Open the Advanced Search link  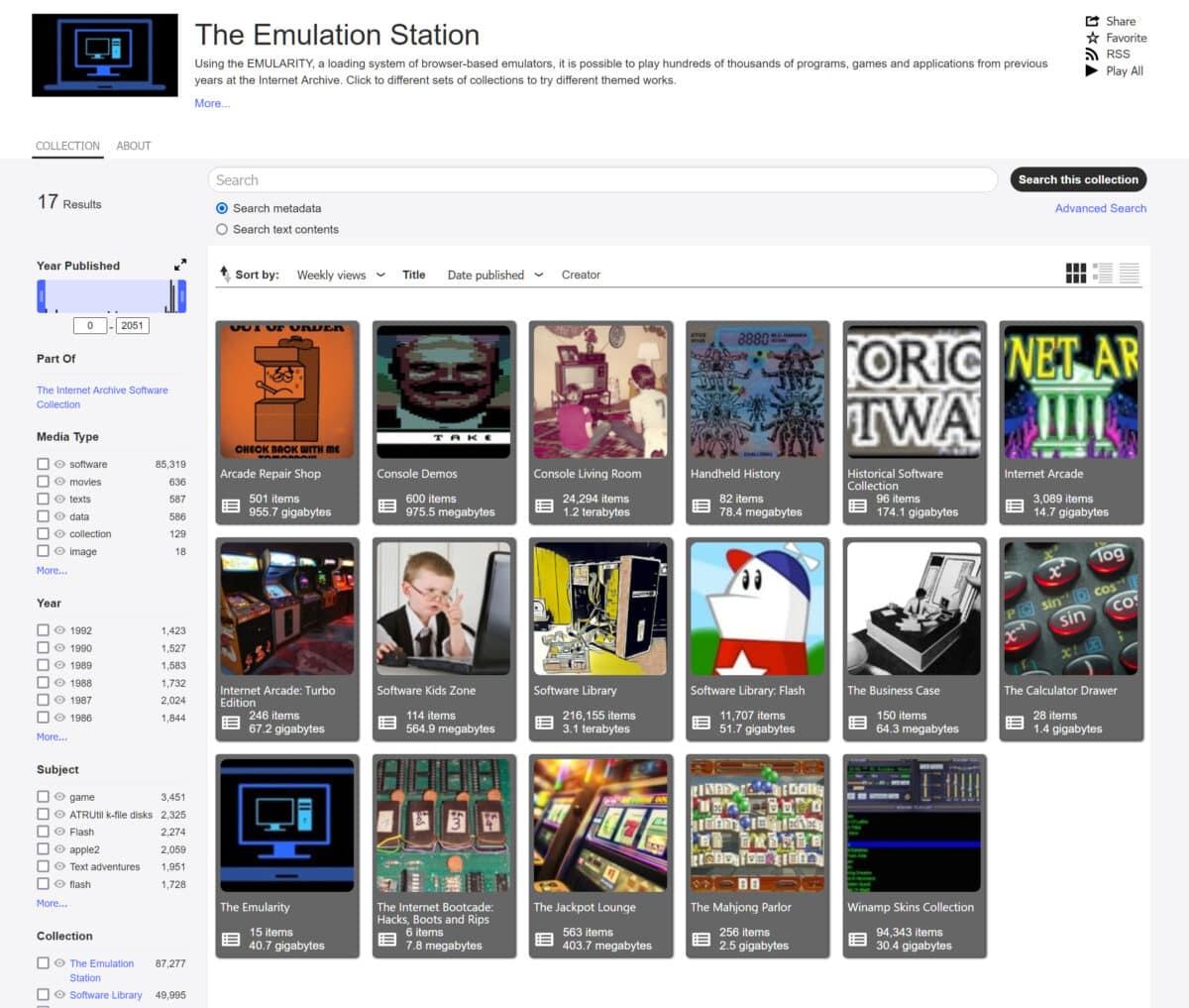click(1101, 208)
